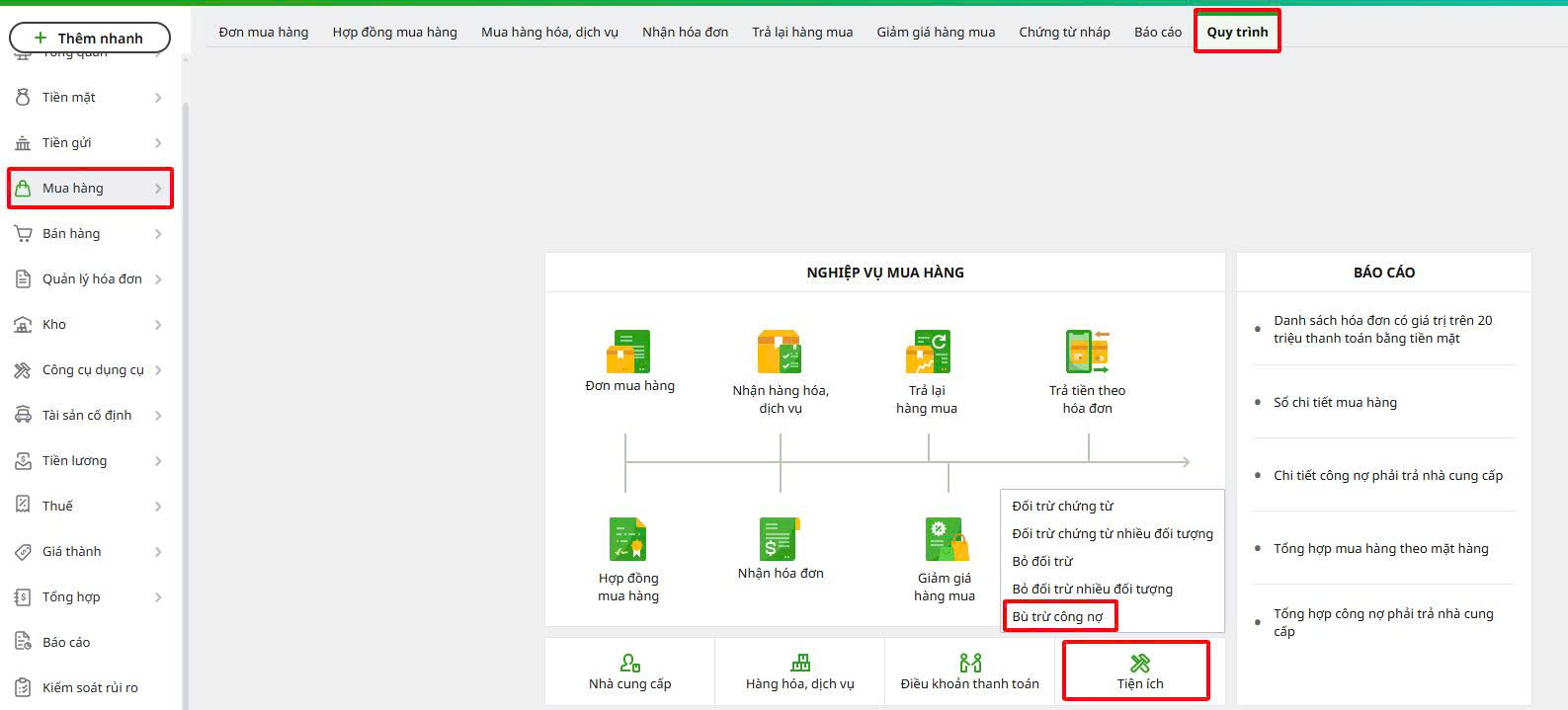Viewport: 1568px width, 710px height.
Task: Expand the Tiền lương sidebar arrow
Action: click(158, 461)
